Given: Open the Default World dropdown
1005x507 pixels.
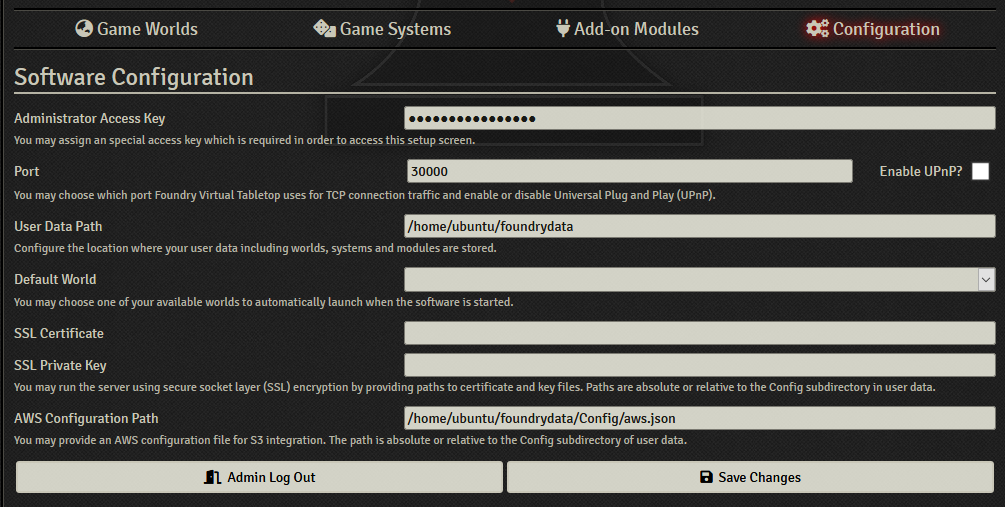Looking at the screenshot, I should click(x=699, y=279).
